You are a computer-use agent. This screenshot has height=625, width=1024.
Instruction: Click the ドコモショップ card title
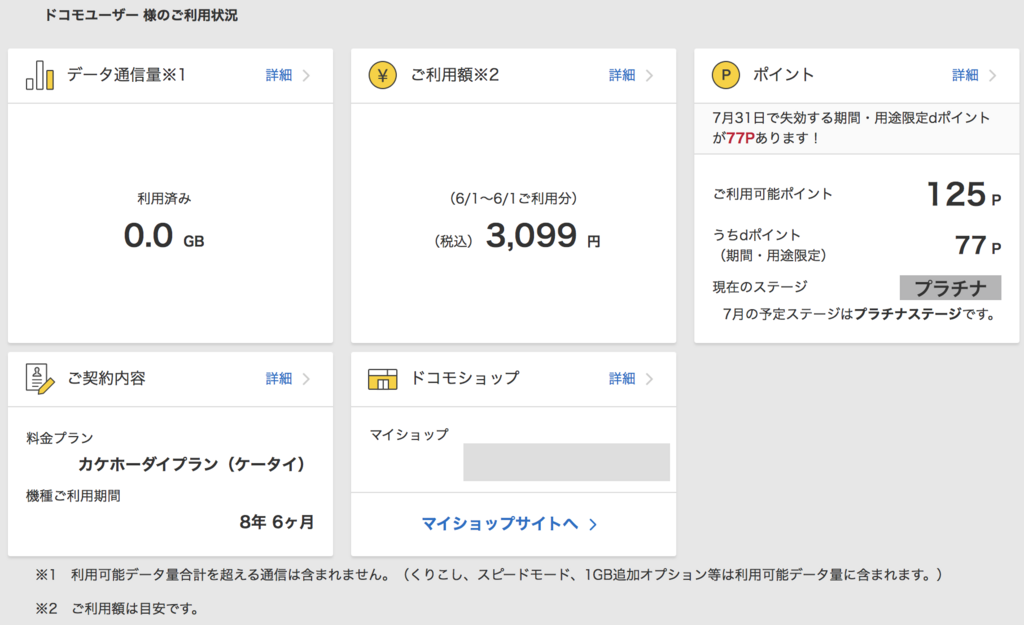465,379
